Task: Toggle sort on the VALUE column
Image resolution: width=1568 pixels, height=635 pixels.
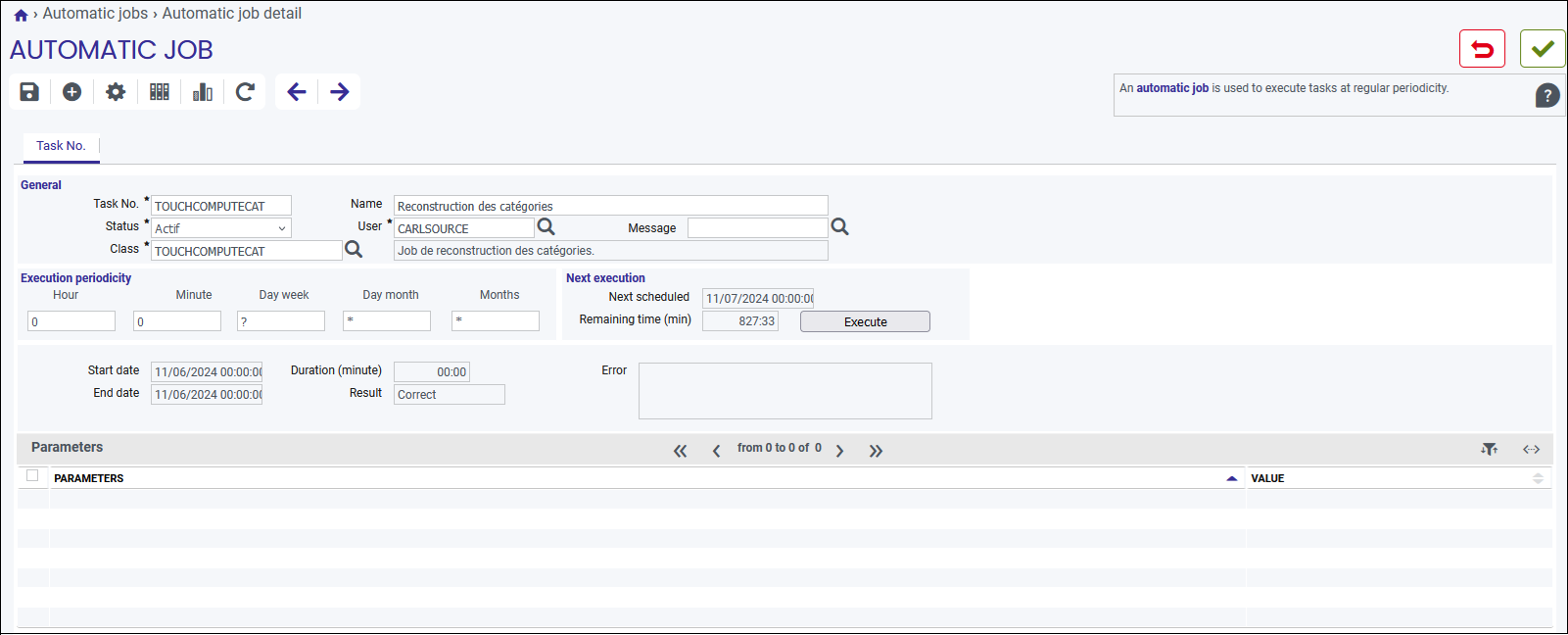Action: pos(1538,478)
